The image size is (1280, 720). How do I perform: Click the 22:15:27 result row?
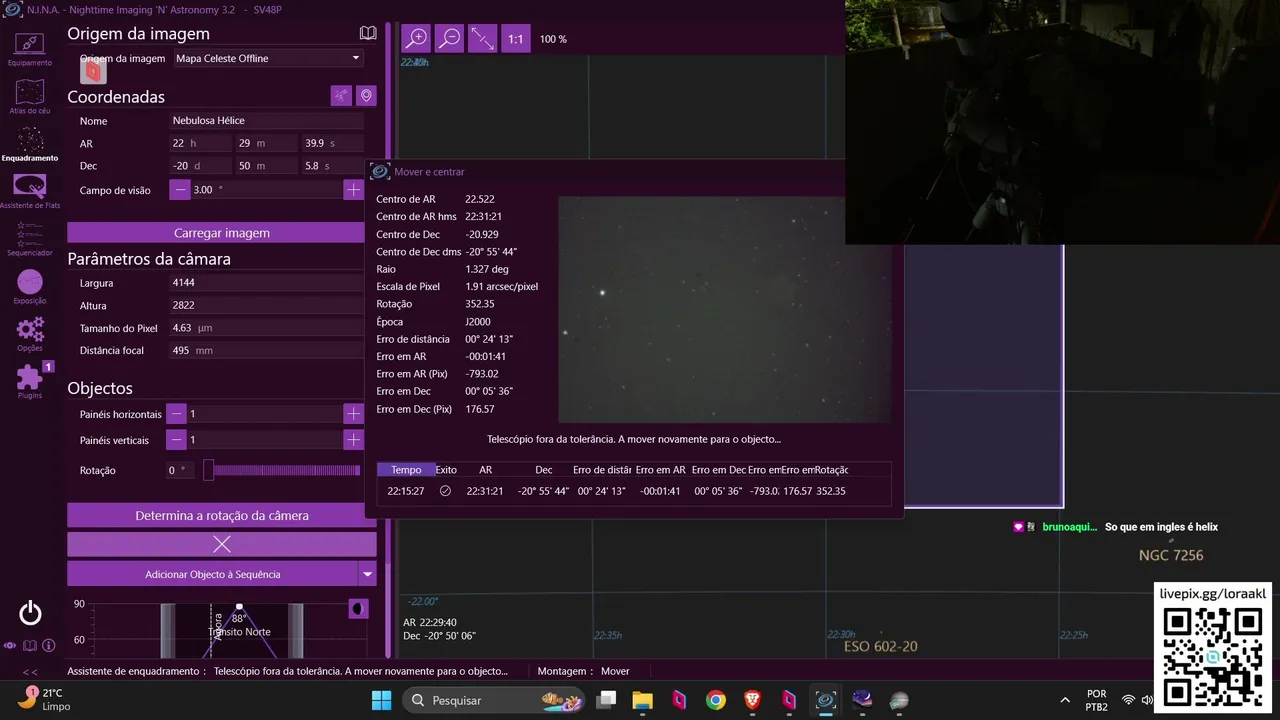coord(633,491)
